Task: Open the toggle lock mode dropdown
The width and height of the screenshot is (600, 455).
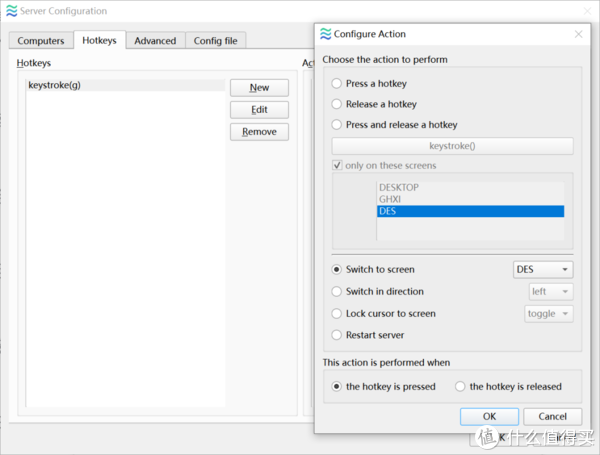Action: pyautogui.click(x=549, y=314)
